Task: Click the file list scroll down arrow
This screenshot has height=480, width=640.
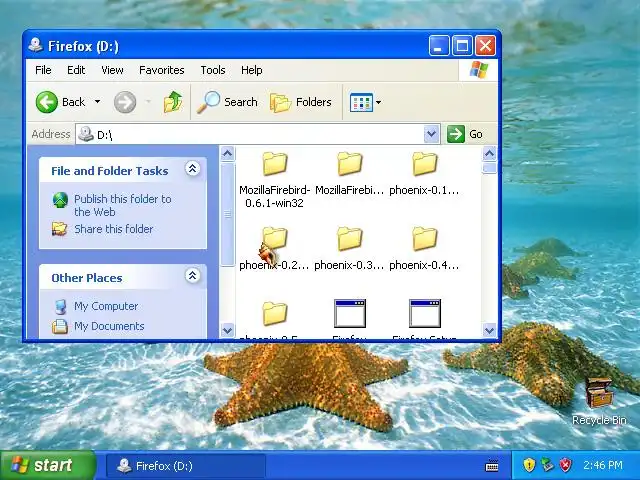Action: [x=489, y=330]
